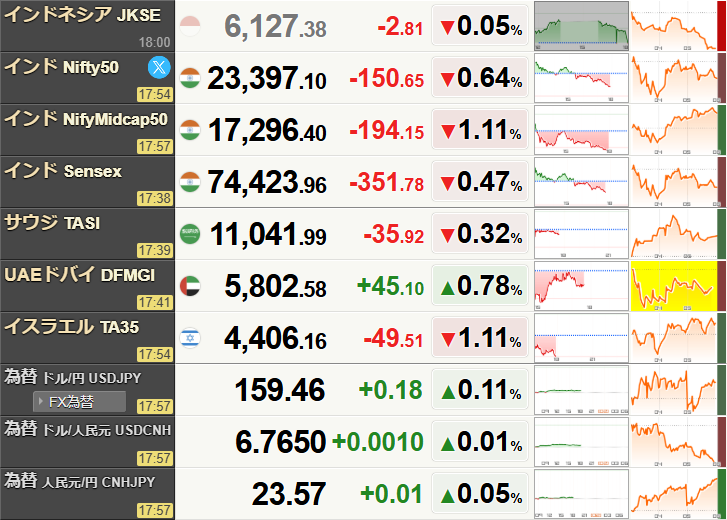727x520 pixels.
Task: Click the UAE flag icon
Action: click(190, 286)
